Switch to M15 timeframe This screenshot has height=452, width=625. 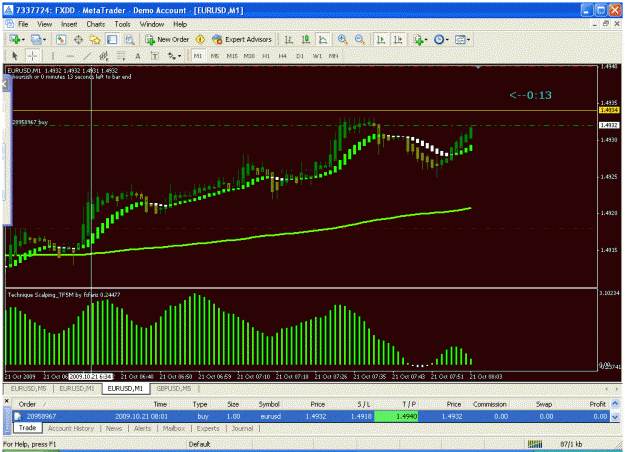click(x=232, y=56)
